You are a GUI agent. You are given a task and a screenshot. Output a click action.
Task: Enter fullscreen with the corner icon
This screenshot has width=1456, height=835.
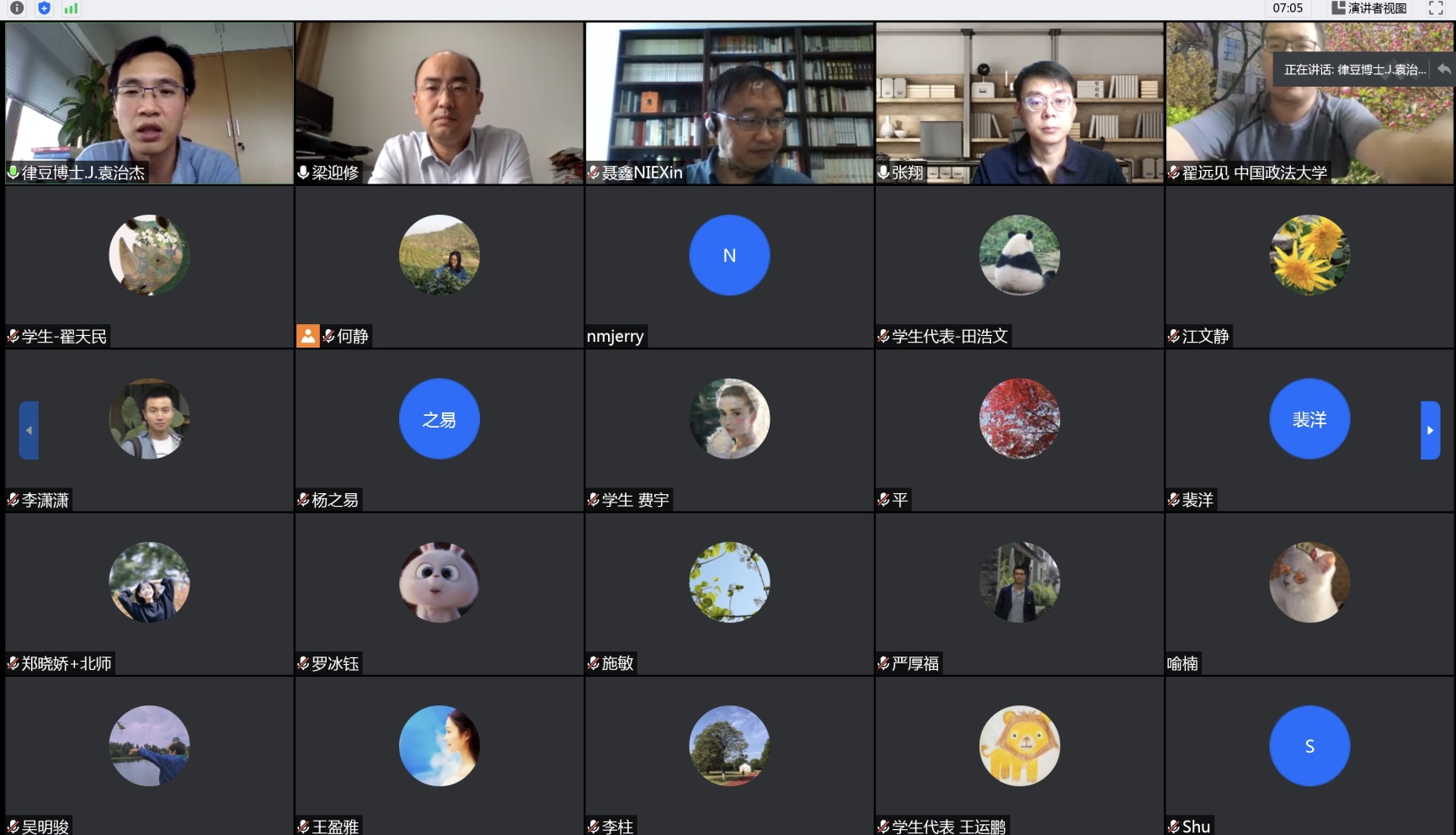click(1436, 8)
